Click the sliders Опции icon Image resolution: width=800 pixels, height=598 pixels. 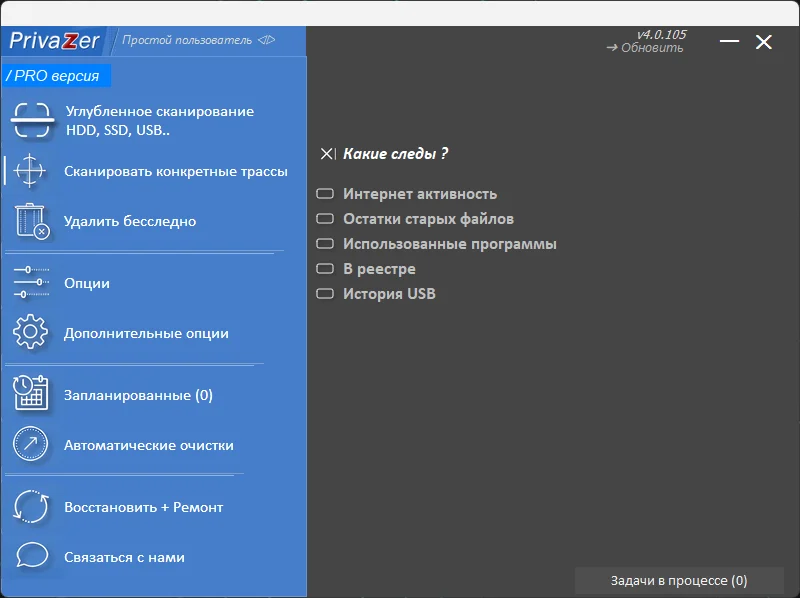point(31,283)
